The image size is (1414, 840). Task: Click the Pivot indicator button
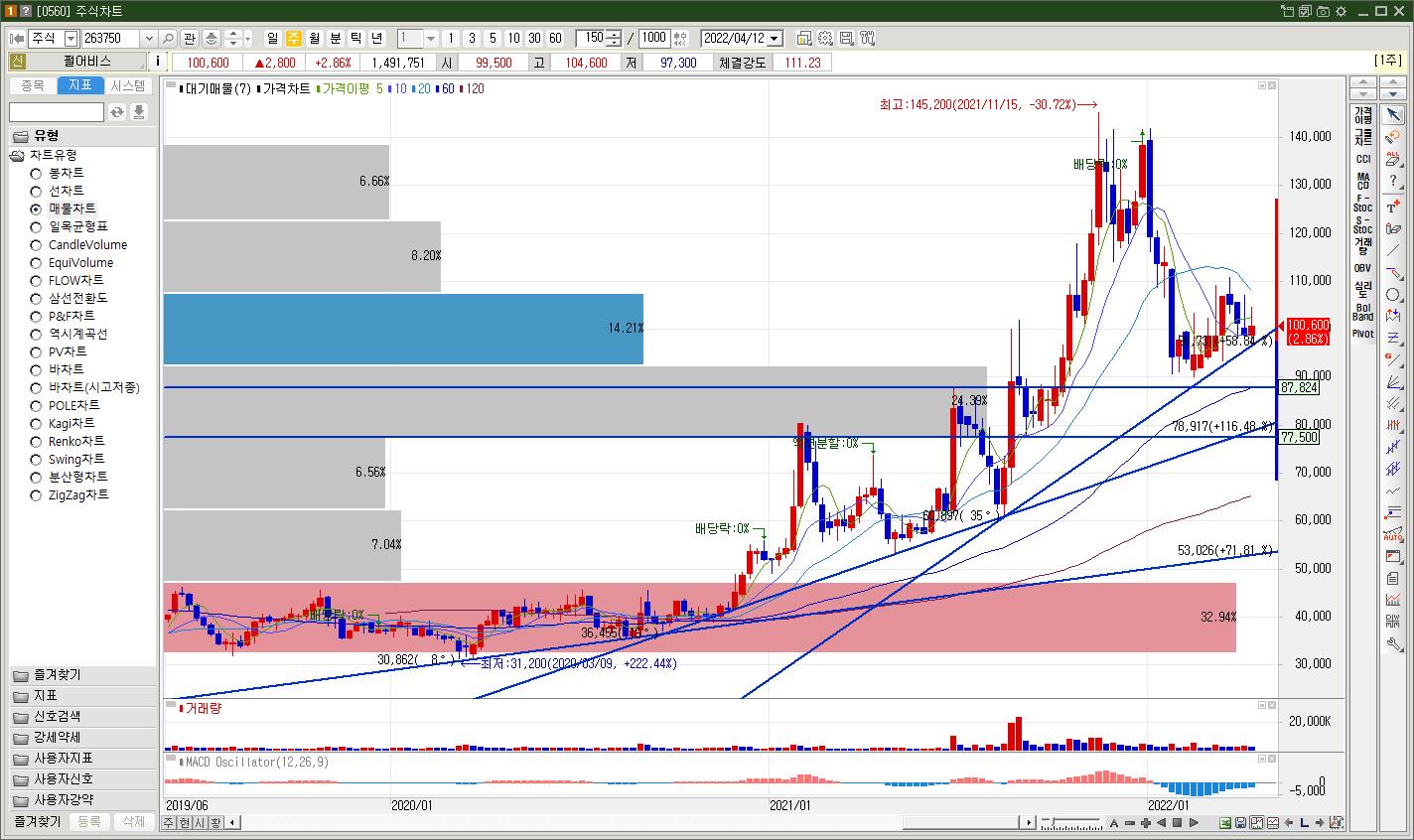click(1362, 334)
